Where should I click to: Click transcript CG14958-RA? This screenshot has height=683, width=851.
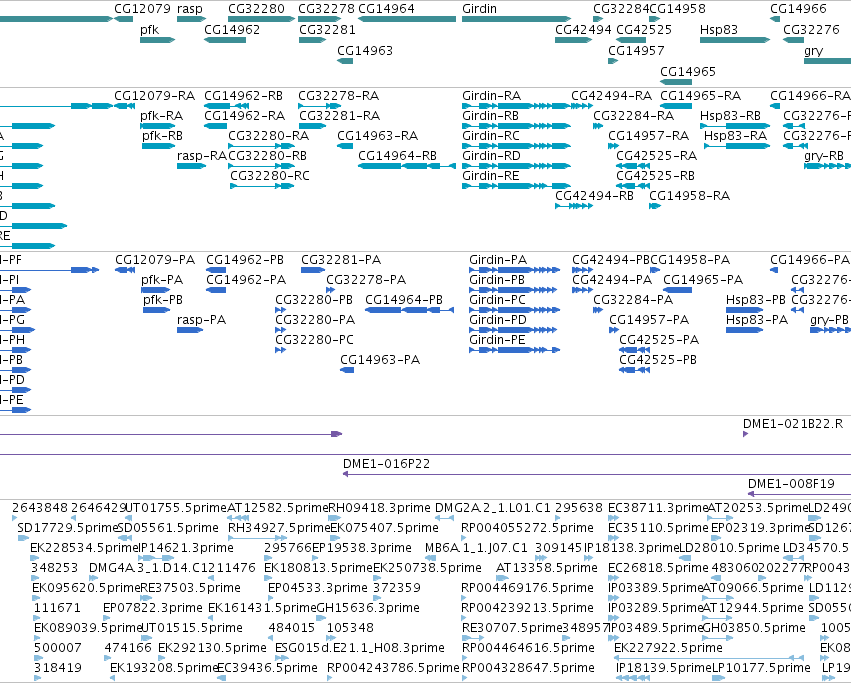point(655,206)
